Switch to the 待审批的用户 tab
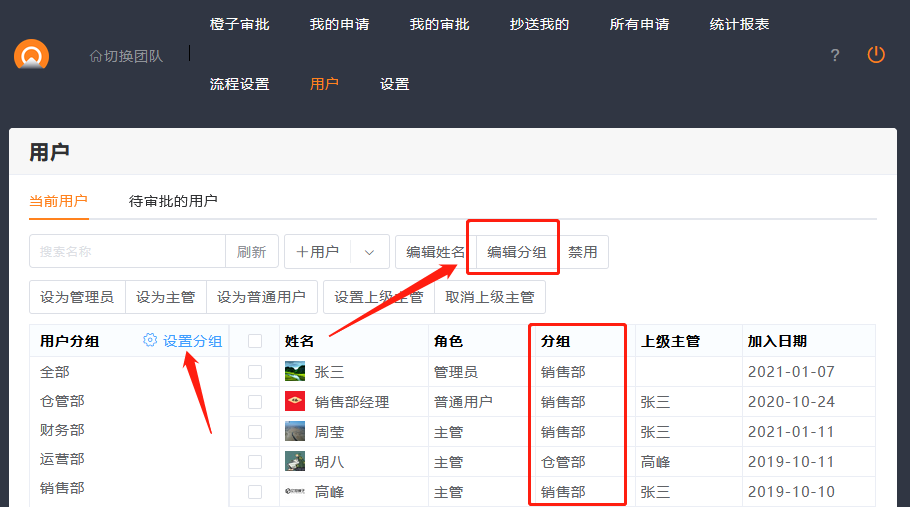 click(173, 201)
